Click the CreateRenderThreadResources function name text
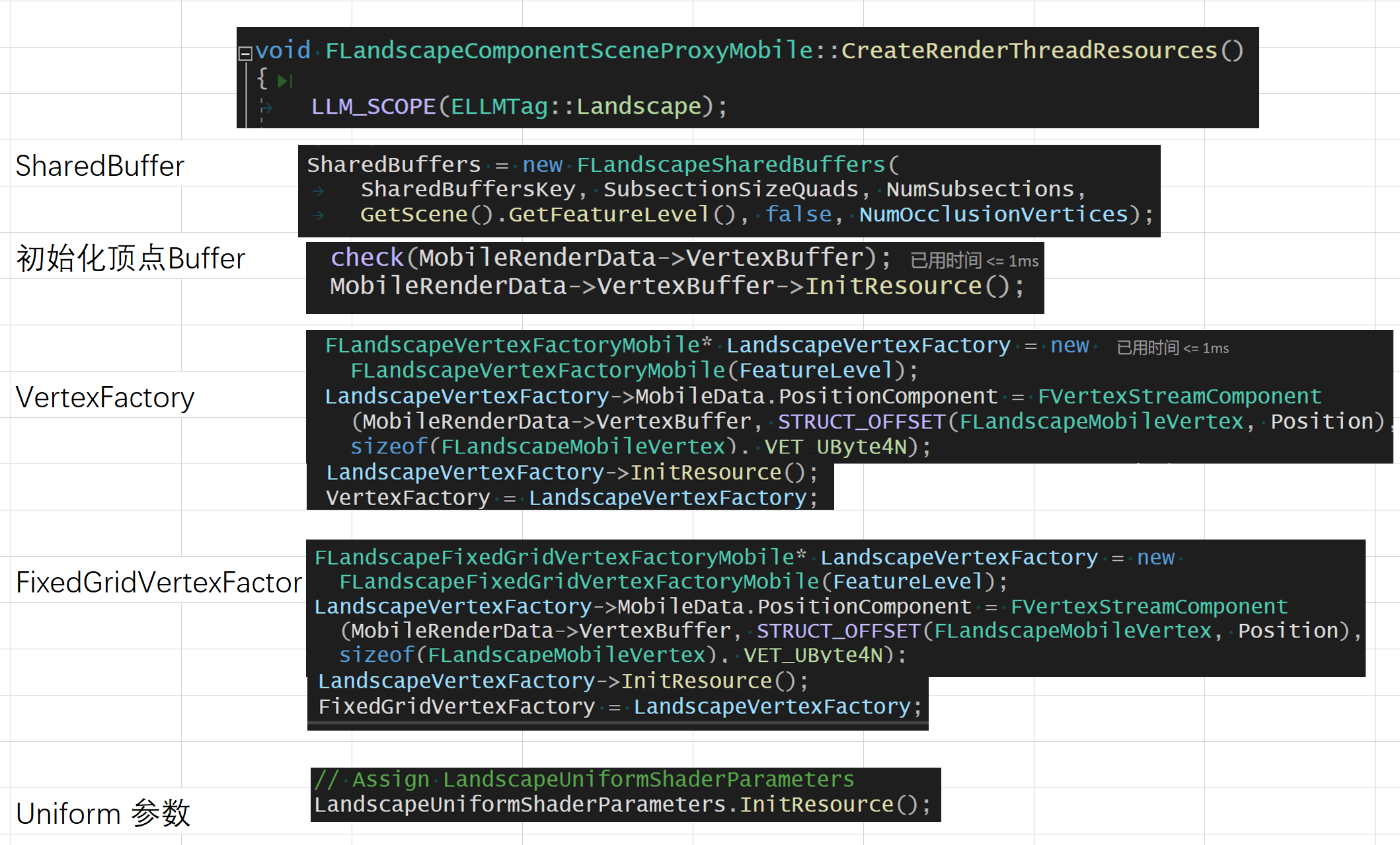This screenshot has width=1400, height=845. [x=1029, y=51]
